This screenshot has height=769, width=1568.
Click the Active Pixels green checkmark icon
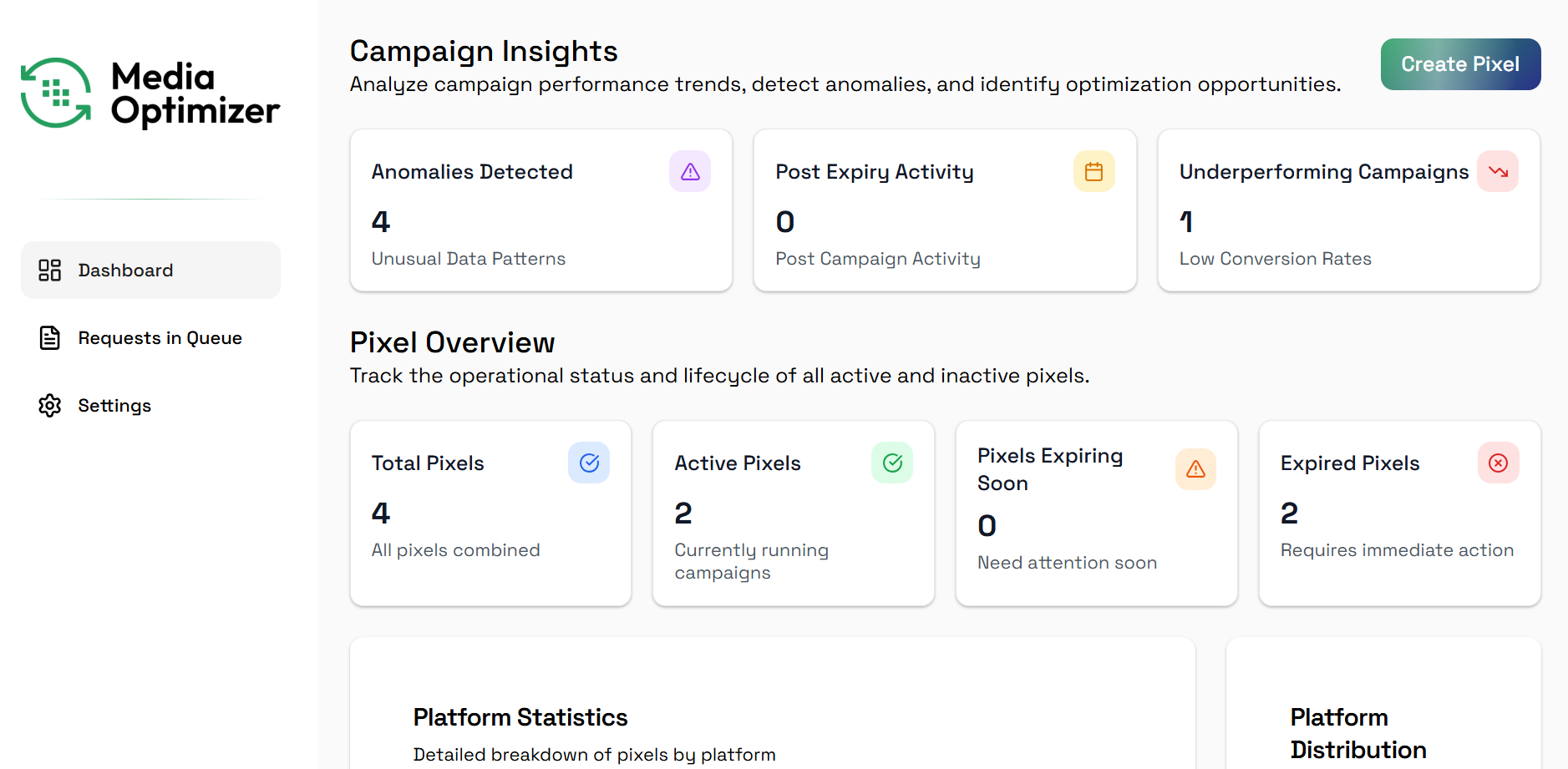892,463
